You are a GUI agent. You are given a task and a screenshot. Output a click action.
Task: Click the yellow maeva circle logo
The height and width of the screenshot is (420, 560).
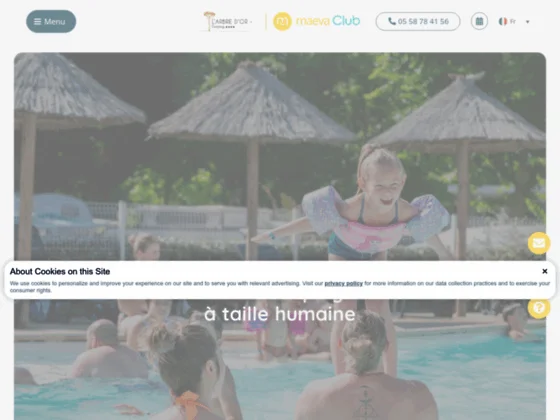tap(282, 21)
